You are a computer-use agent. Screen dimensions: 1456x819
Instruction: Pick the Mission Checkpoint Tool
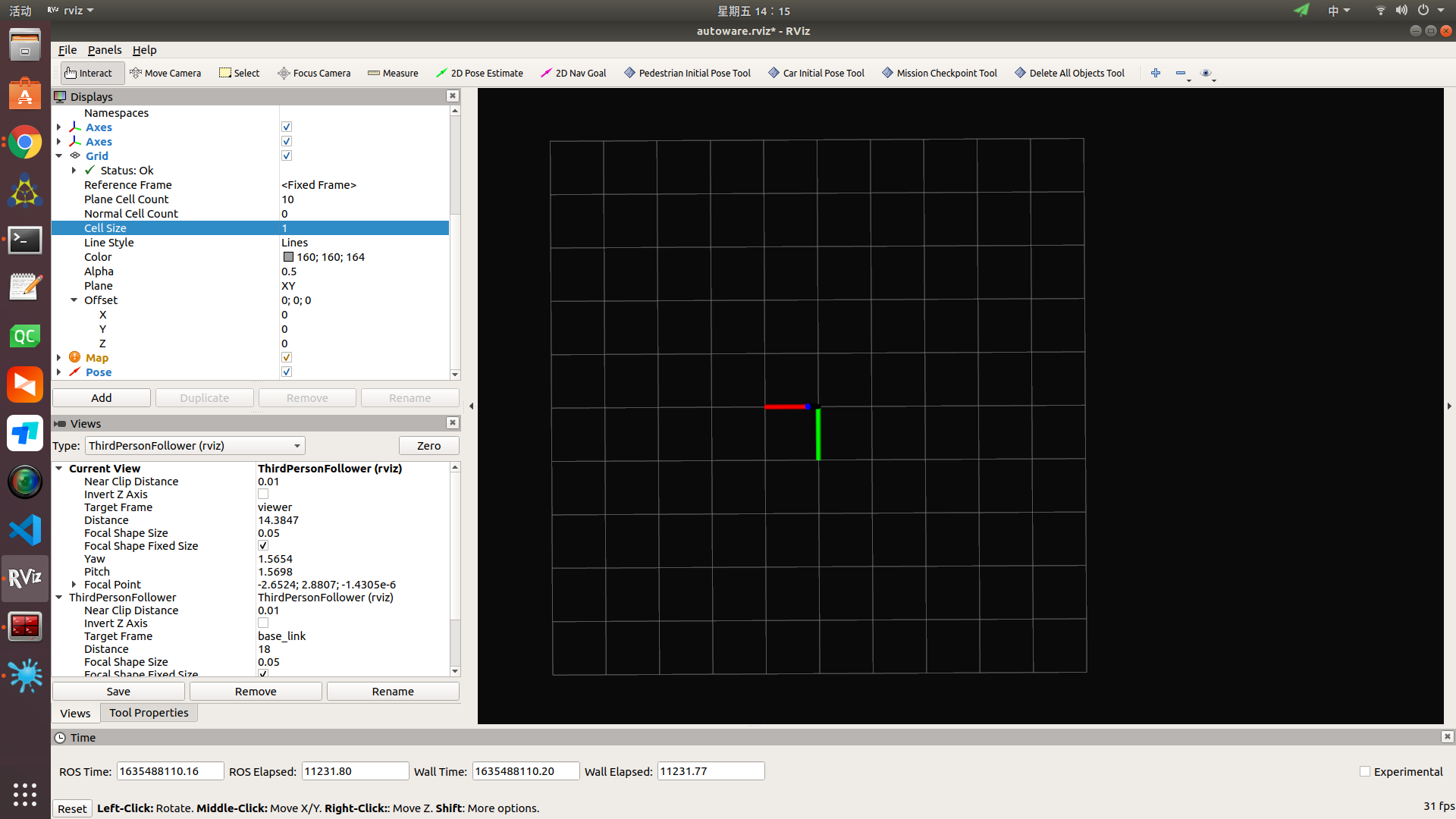pyautogui.click(x=938, y=73)
